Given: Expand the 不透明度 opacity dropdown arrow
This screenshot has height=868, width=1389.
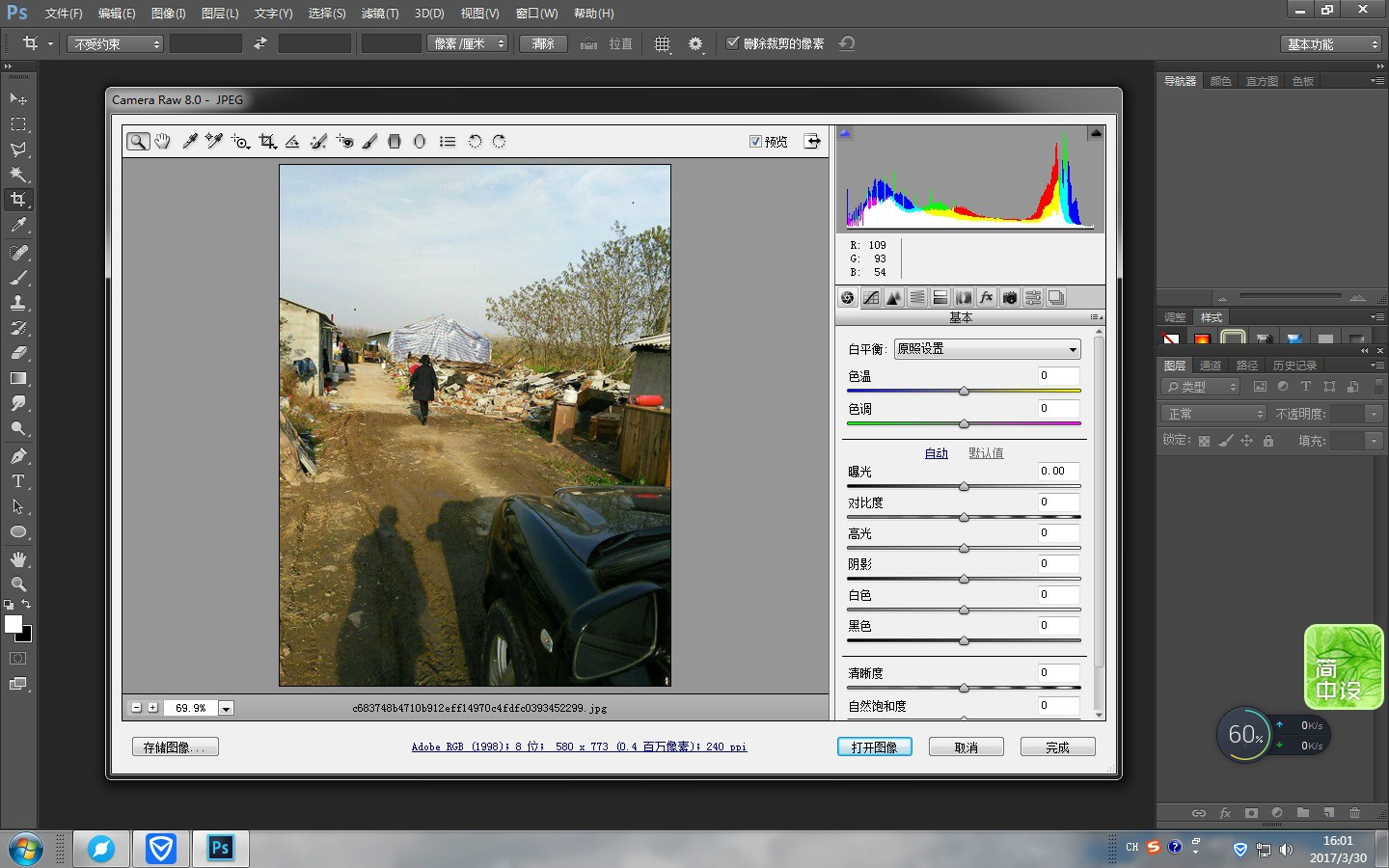Looking at the screenshot, I should pos(1375,414).
